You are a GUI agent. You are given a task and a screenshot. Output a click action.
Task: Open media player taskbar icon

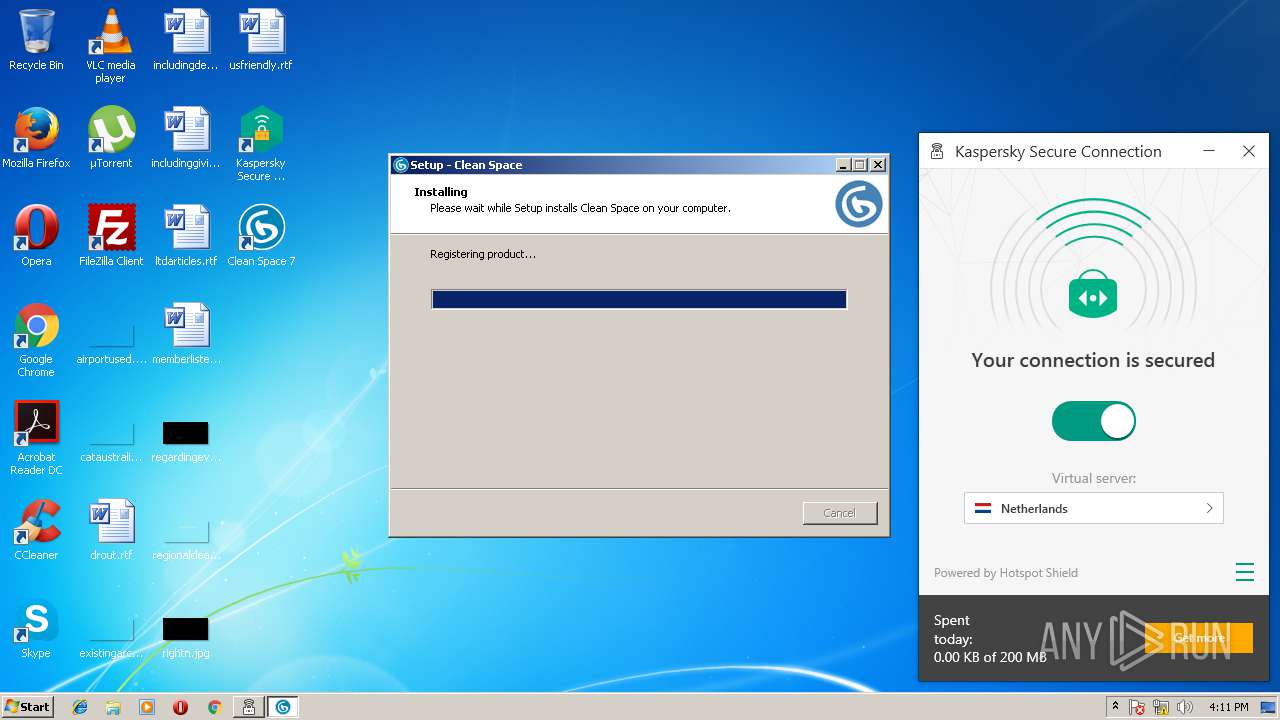point(147,707)
